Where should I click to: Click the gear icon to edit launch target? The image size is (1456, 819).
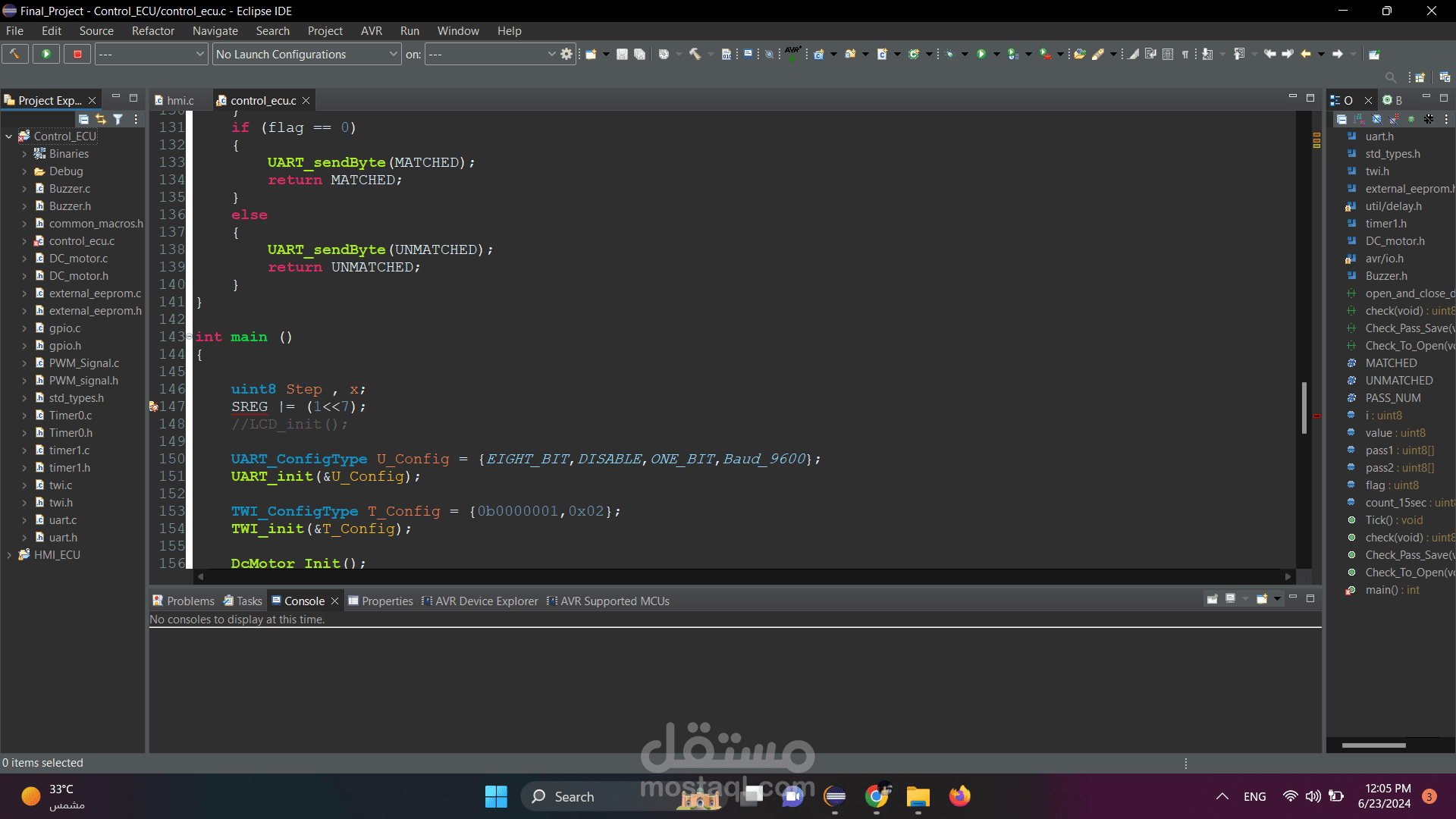[566, 54]
